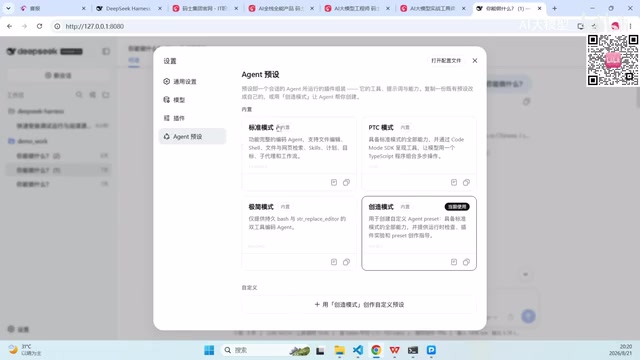Screen dimensions: 640x360
Task: Open 设置 at sidebar bottom
Action: [18, 329]
